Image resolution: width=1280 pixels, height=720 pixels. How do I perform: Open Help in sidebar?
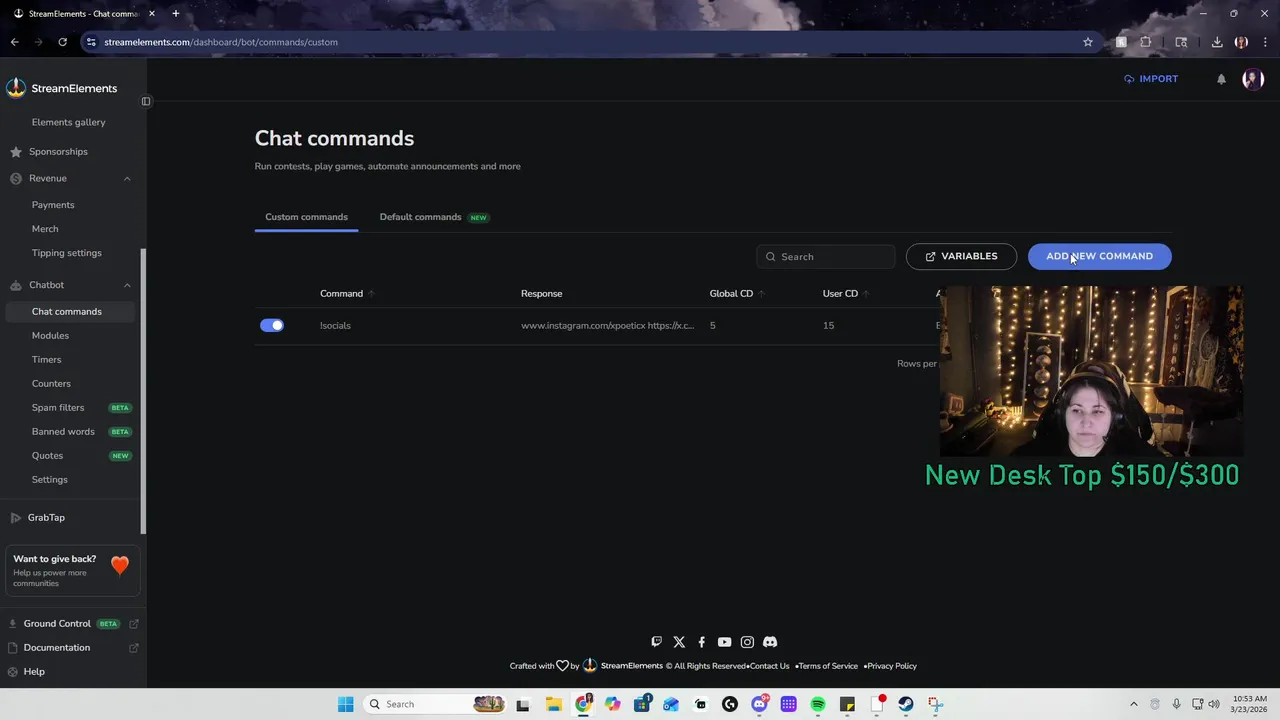click(34, 671)
